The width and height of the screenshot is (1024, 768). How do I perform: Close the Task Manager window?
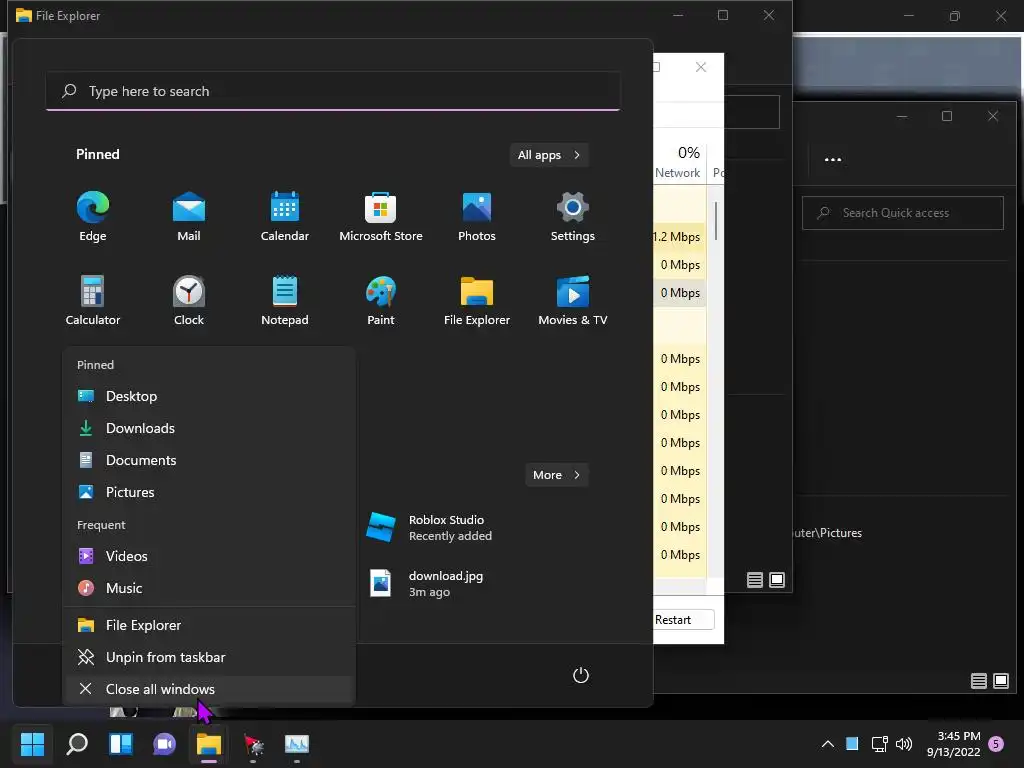point(701,67)
